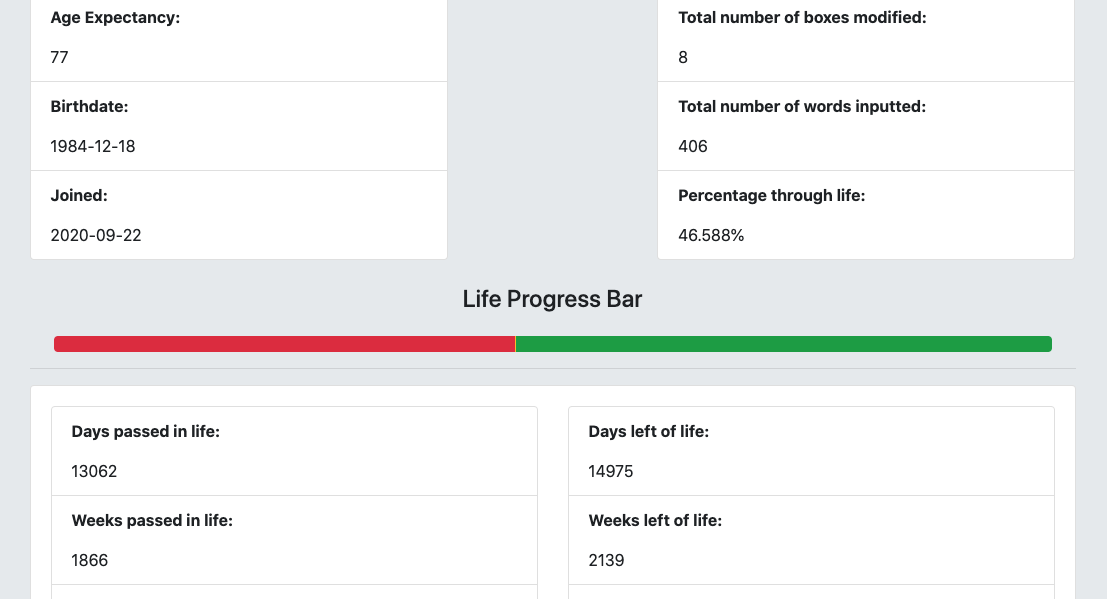Click the "Birthdate:" label
Screen dimensions: 1107x599
click(x=89, y=107)
